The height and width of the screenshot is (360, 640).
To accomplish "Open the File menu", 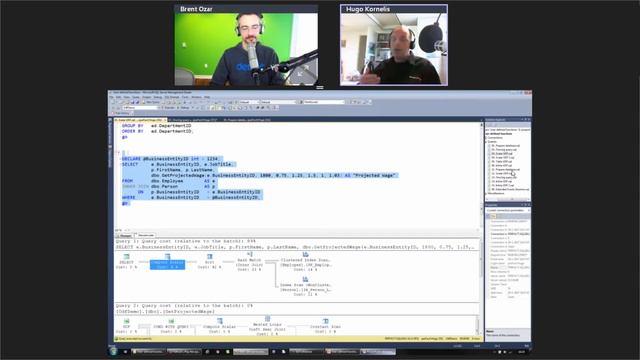I will tap(111, 97).
